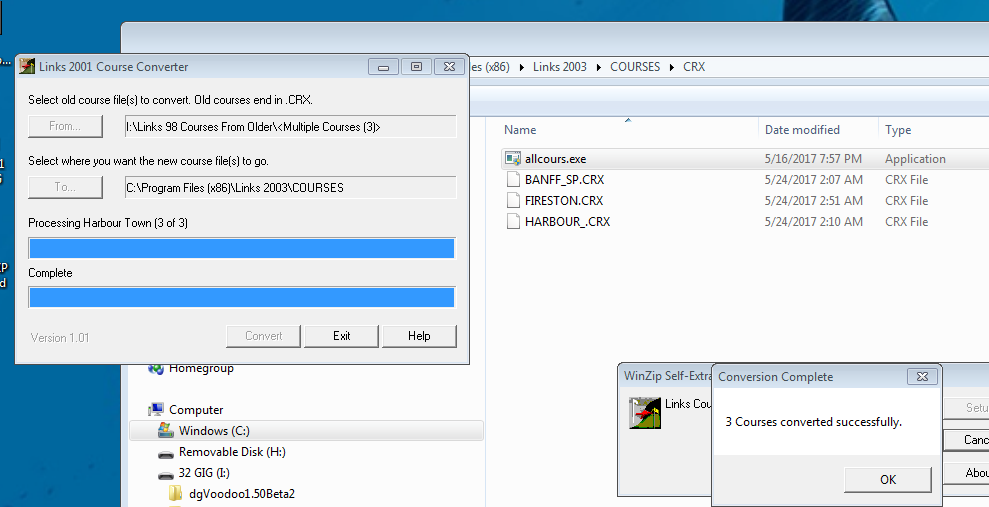The height and width of the screenshot is (507, 989).
Task: Click the Processing Harbour Town progress bar
Action: [242, 248]
